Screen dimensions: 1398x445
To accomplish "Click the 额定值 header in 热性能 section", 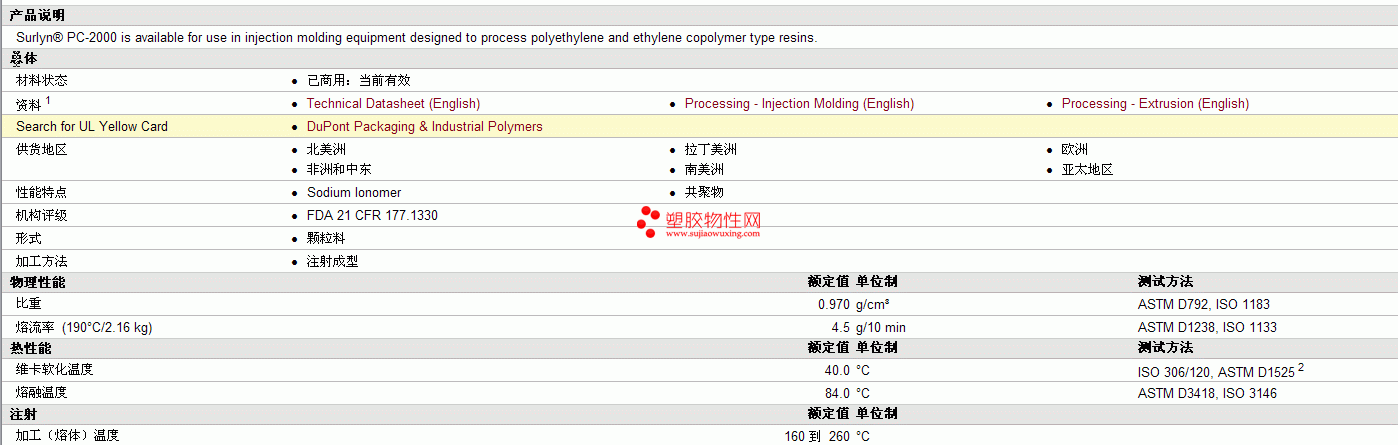I will coord(829,348).
